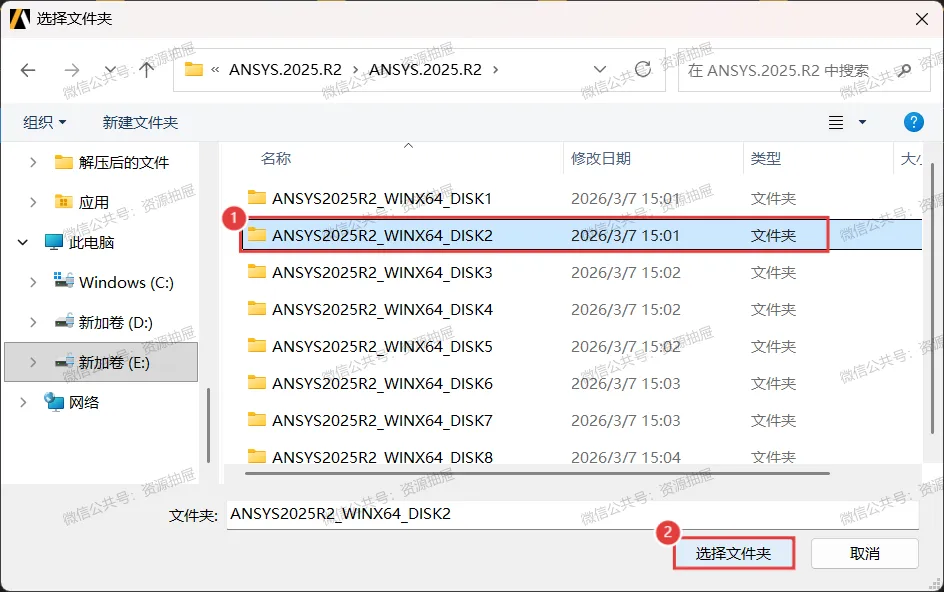Click the folder icon in address bar
The height and width of the screenshot is (592, 944).
pyautogui.click(x=193, y=69)
